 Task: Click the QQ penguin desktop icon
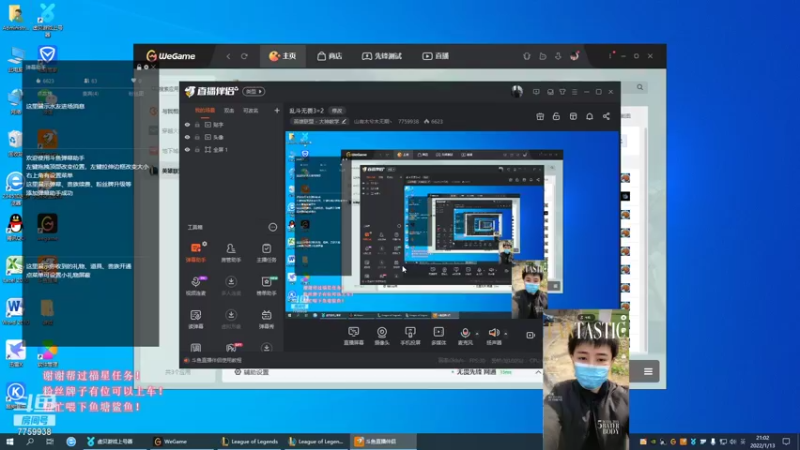point(15,227)
